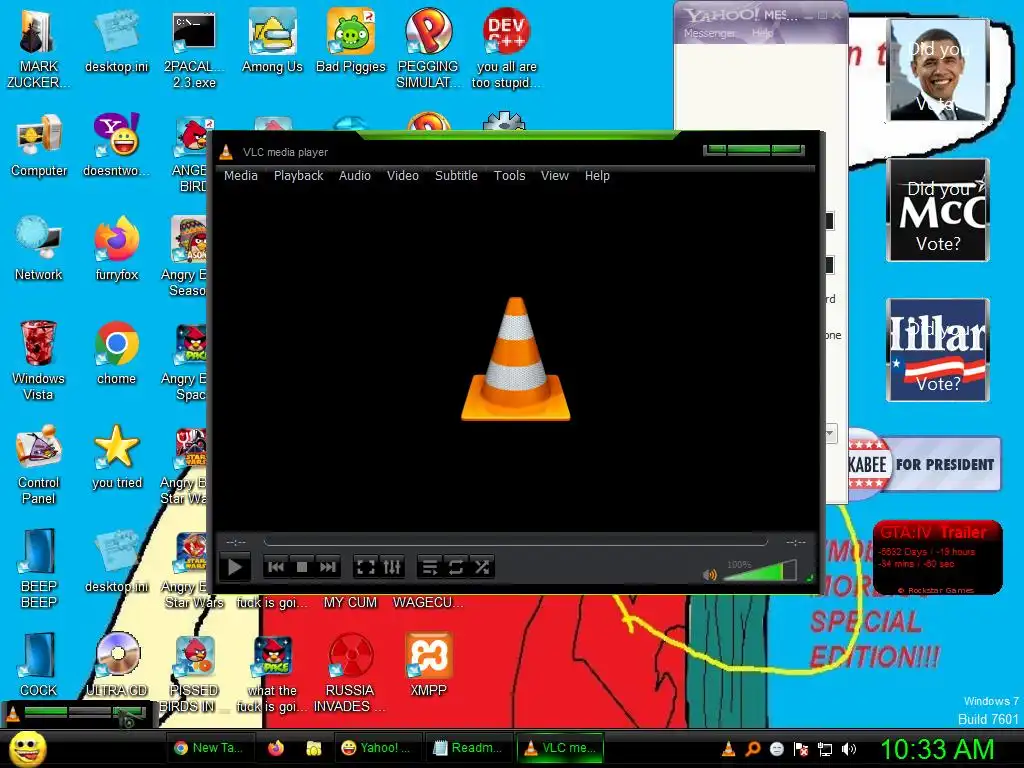This screenshot has width=1024, height=768.
Task: Open VLC's Help menu
Action: pos(597,176)
